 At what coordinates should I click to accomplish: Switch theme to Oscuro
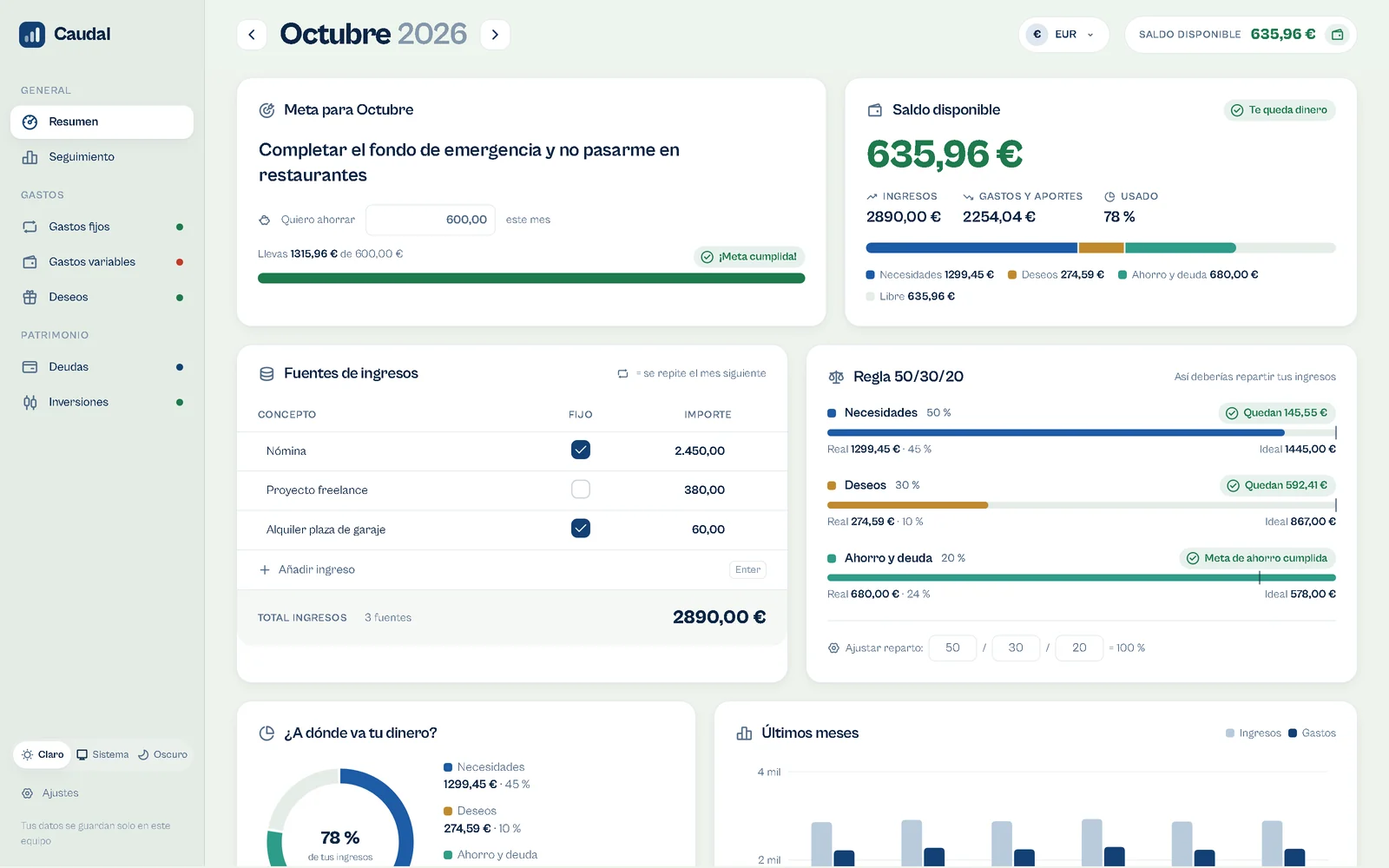[x=162, y=755]
